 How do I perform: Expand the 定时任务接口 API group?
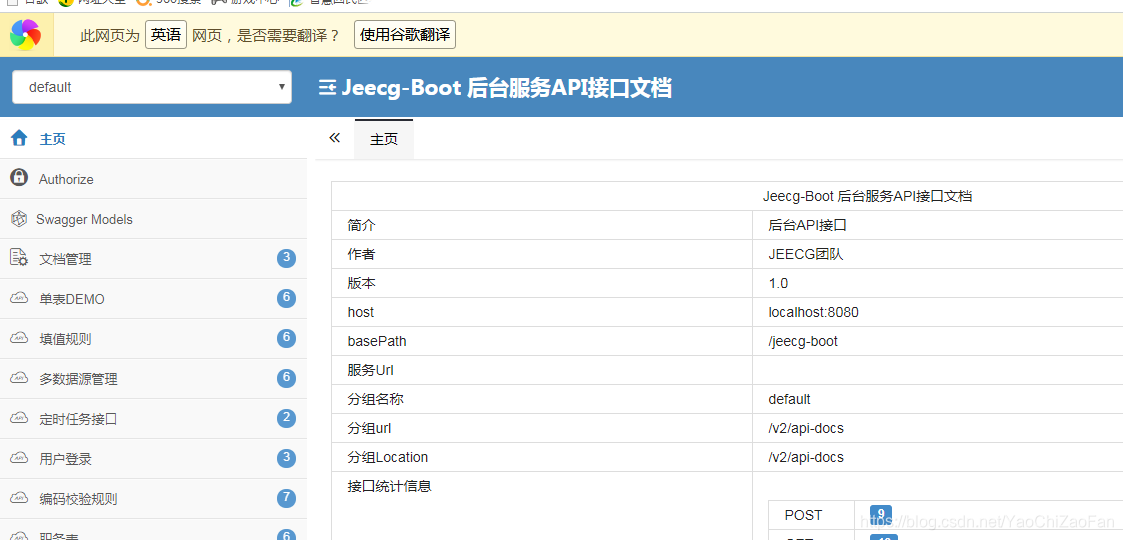pyautogui.click(x=153, y=419)
